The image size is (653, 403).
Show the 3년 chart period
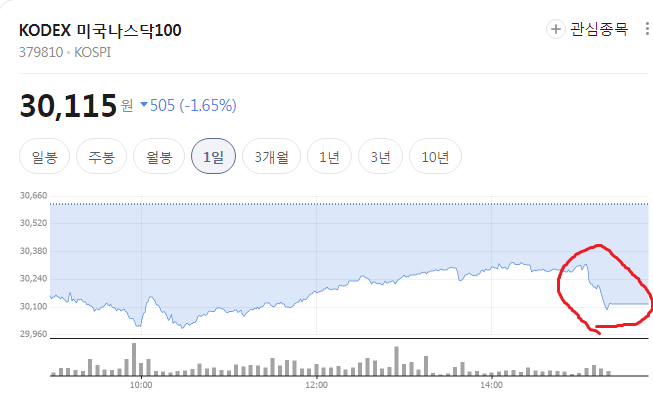380,157
